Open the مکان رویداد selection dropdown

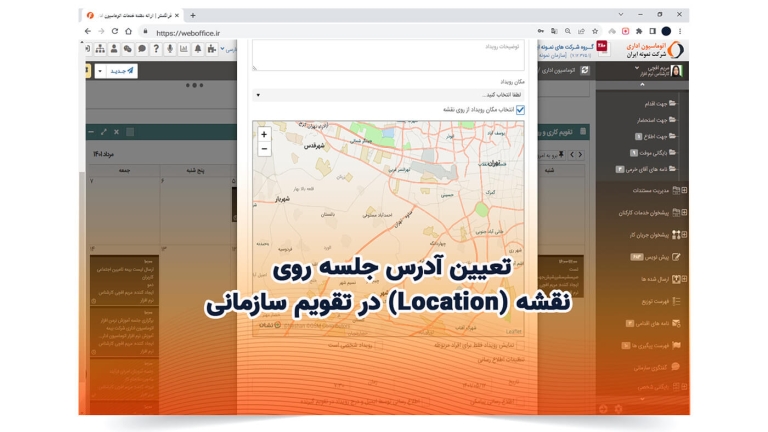tap(388, 95)
